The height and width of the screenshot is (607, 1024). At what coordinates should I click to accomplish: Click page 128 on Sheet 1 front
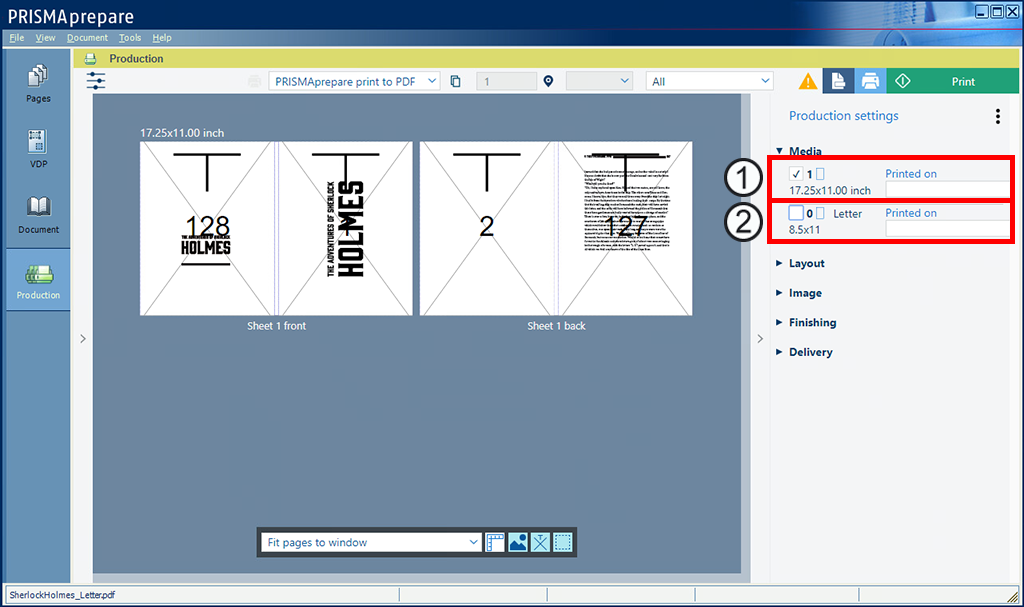point(207,229)
